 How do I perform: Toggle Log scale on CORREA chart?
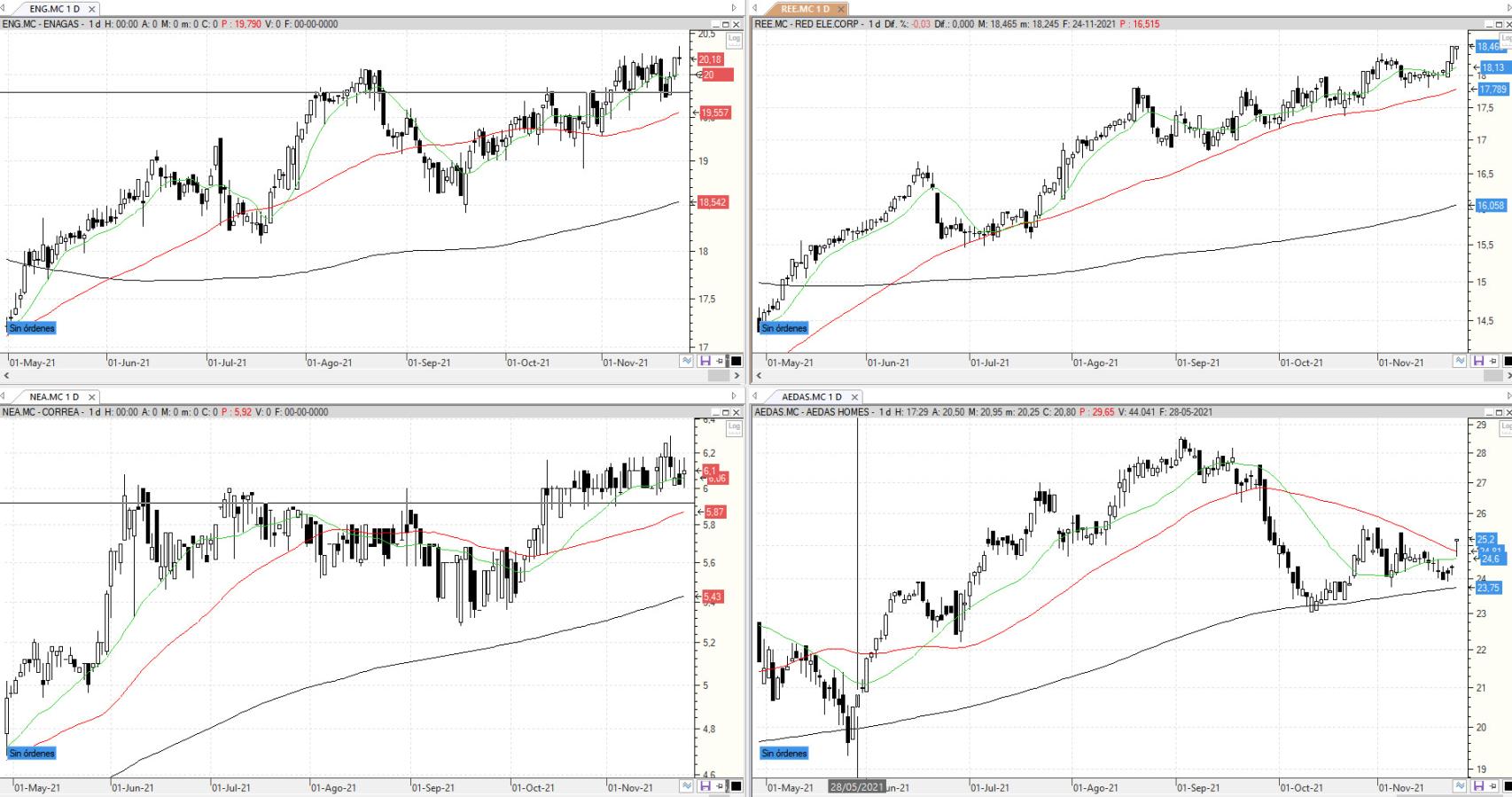click(x=734, y=427)
